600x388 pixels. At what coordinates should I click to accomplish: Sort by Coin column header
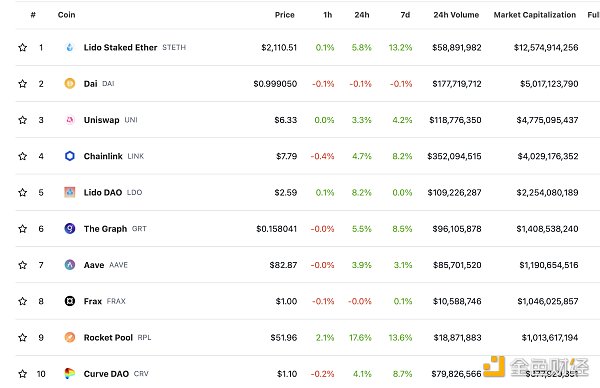[x=67, y=15]
